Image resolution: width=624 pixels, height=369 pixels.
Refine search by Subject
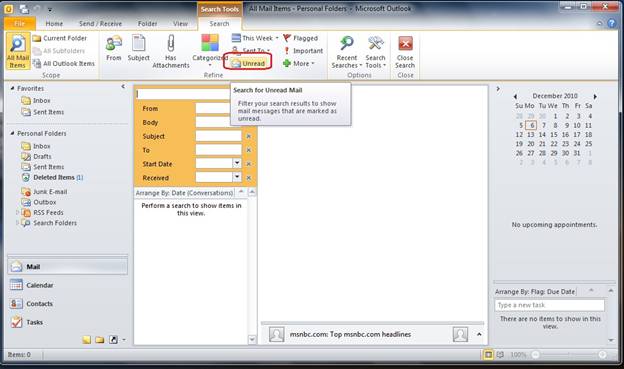(x=138, y=48)
